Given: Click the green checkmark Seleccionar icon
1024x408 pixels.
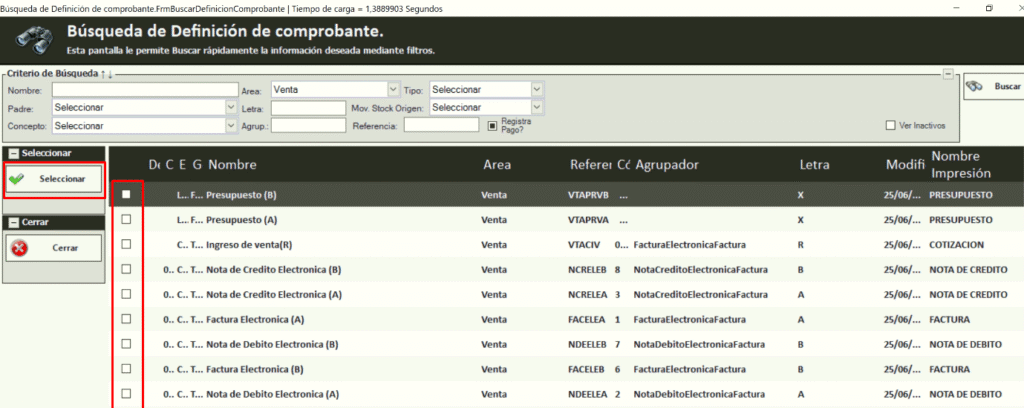Looking at the screenshot, I should tap(17, 179).
